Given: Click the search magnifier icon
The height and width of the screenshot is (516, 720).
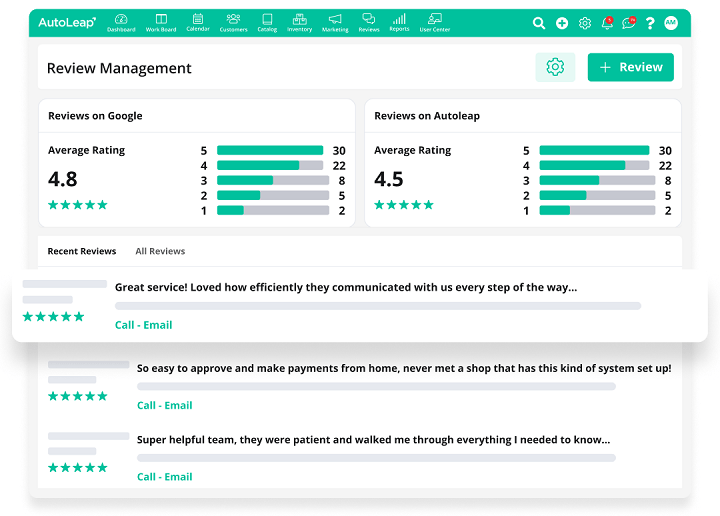Looking at the screenshot, I should (x=539, y=23).
